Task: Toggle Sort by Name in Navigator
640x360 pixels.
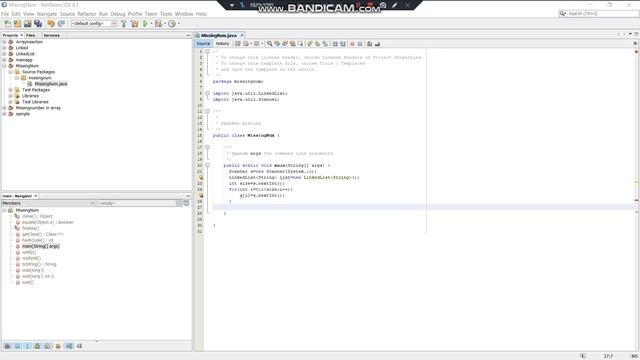Action: (69, 346)
